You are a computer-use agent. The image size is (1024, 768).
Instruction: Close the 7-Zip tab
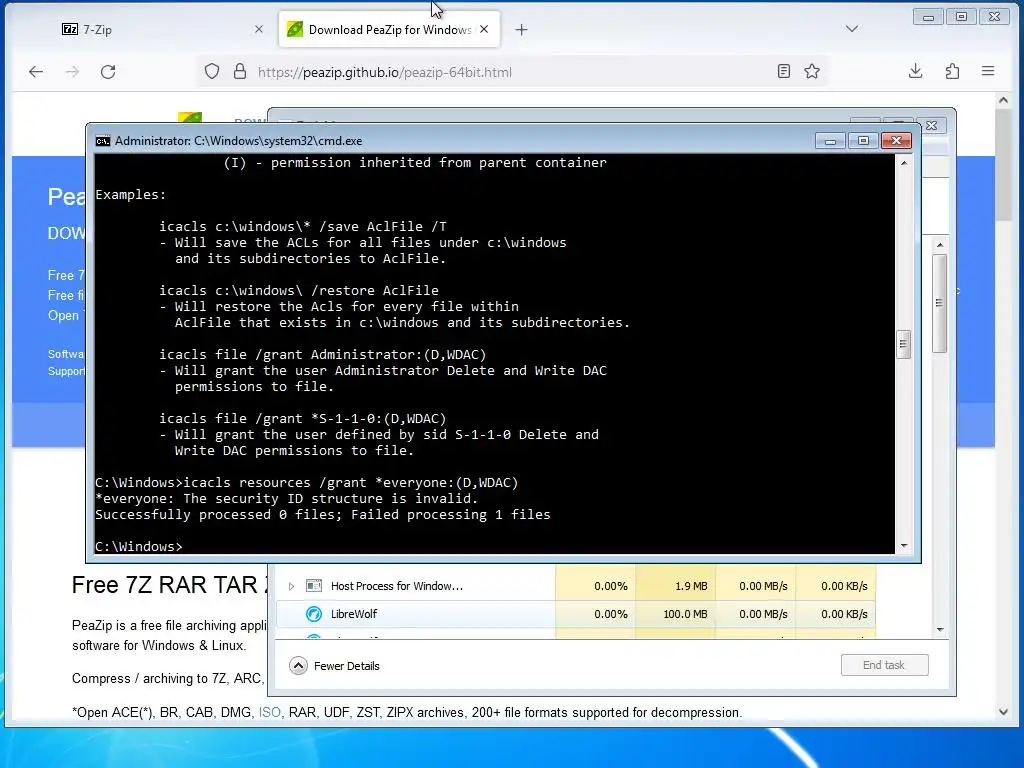click(x=259, y=29)
